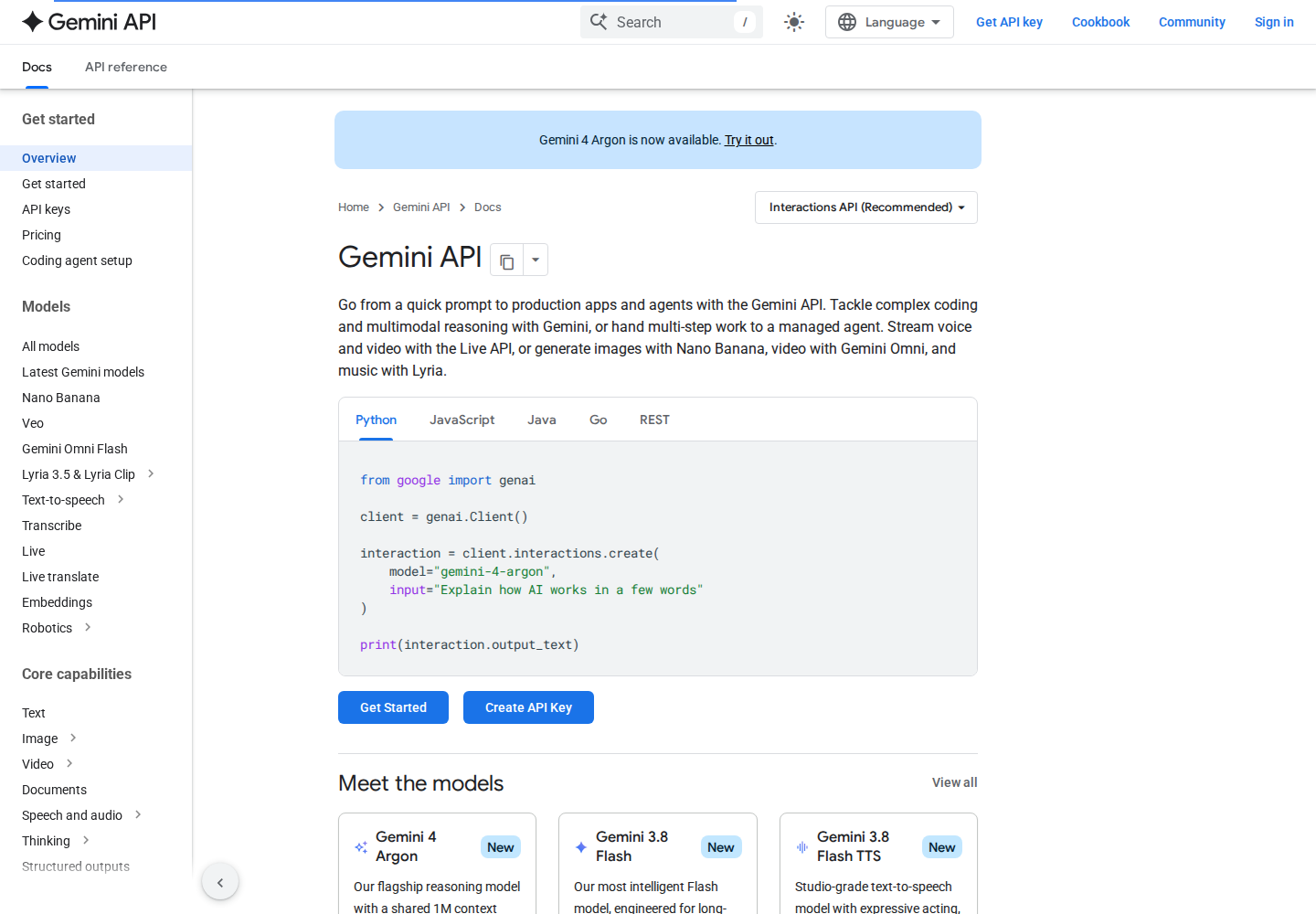1316x914 pixels.
Task: Open Live translate in the sidebar
Action: 60,577
